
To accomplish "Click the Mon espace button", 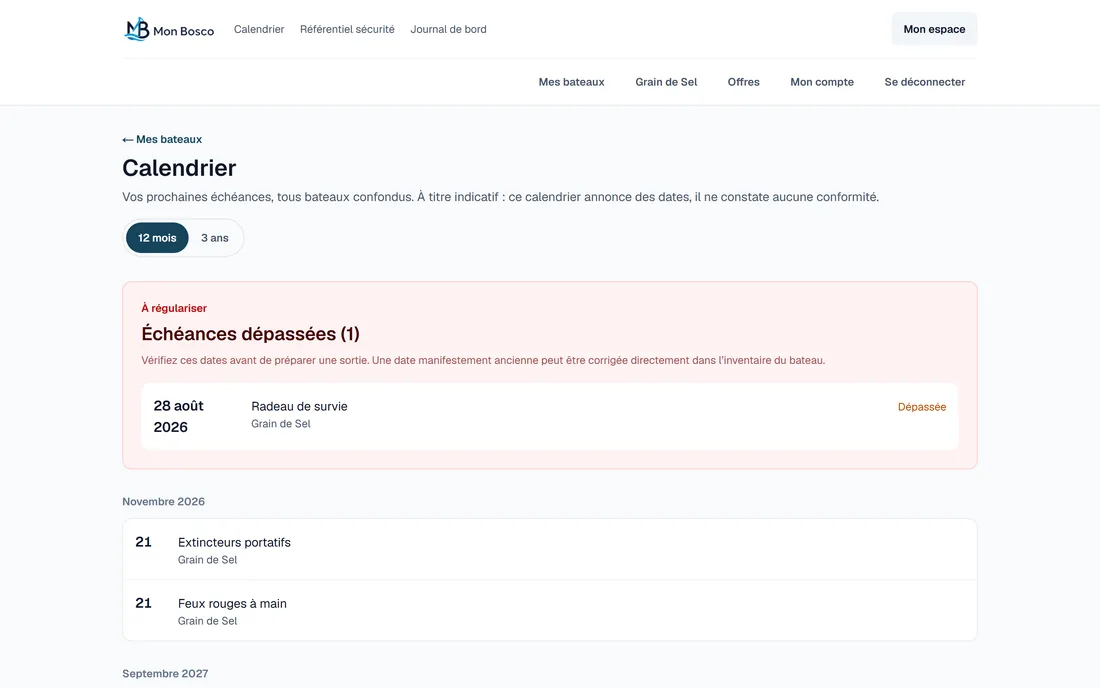I will pos(934,29).
